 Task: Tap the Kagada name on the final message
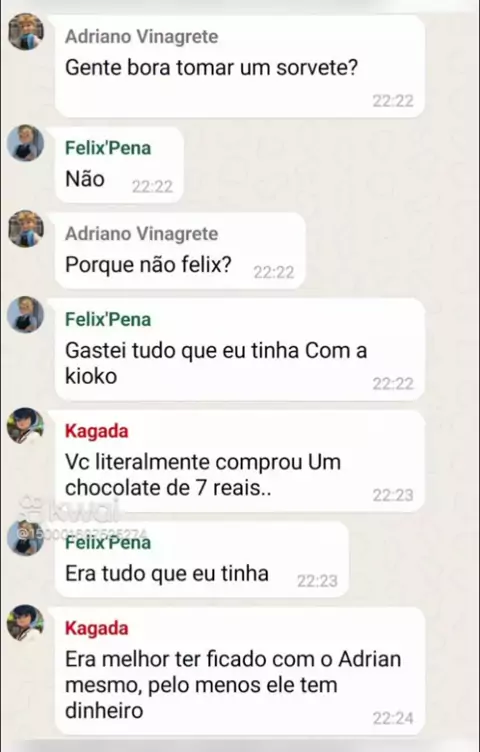tap(96, 628)
